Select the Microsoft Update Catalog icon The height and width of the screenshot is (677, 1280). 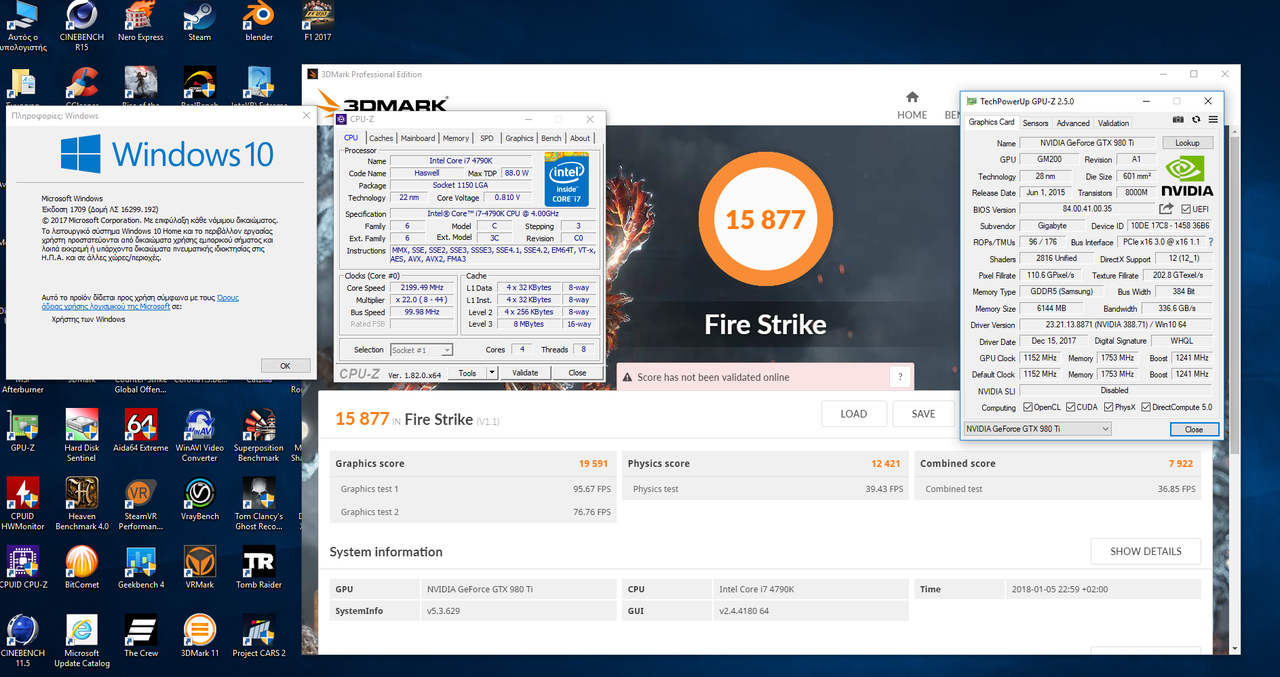point(81,641)
